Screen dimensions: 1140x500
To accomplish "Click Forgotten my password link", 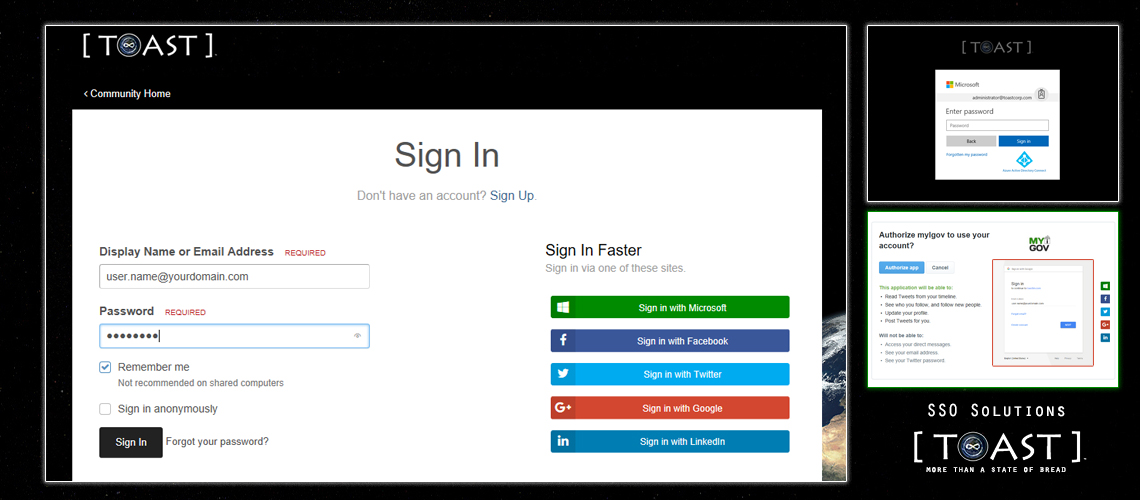I will 967,155.
